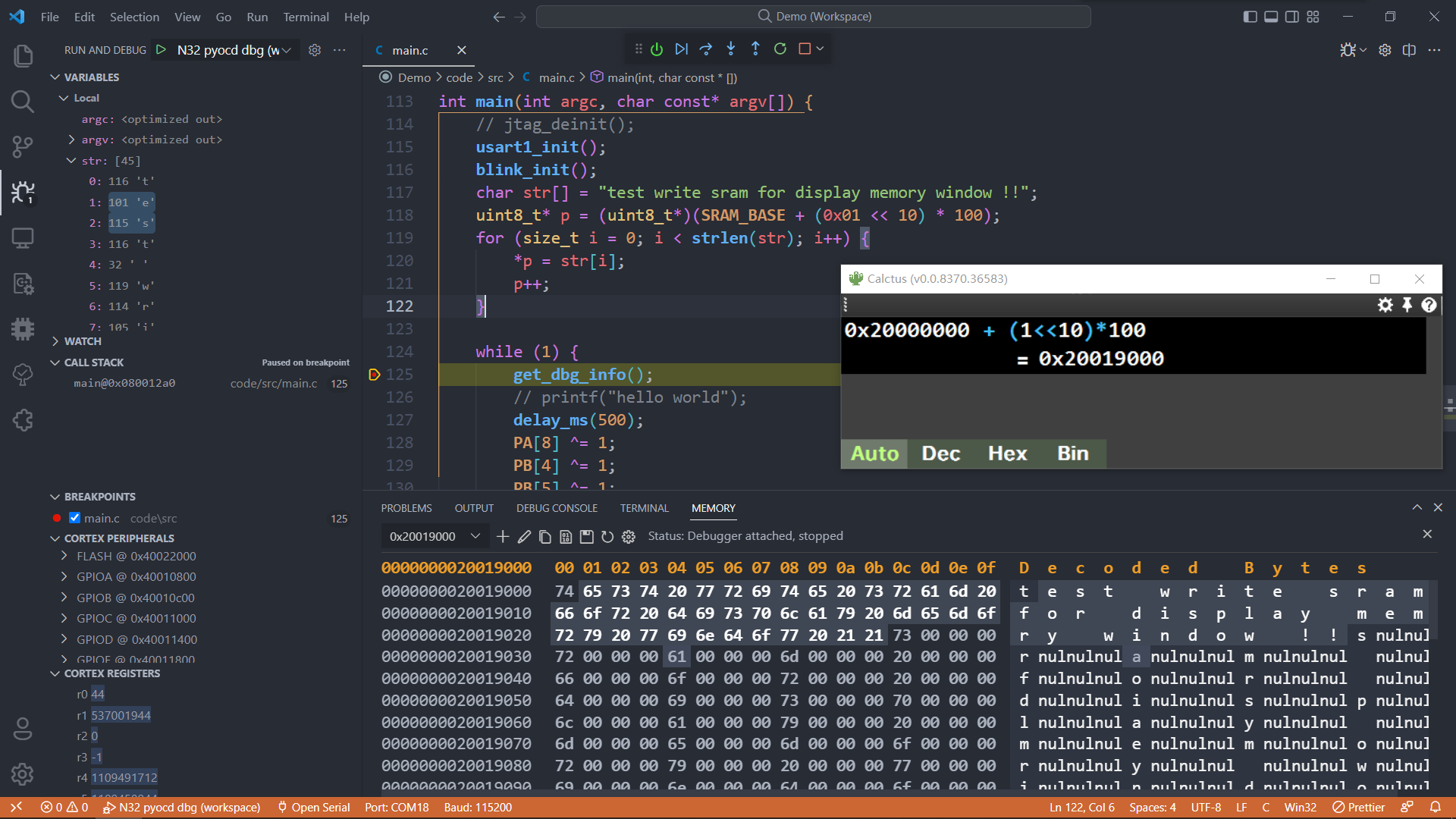Add a new memory view
This screenshot has height=819, width=1456.
pos(503,537)
